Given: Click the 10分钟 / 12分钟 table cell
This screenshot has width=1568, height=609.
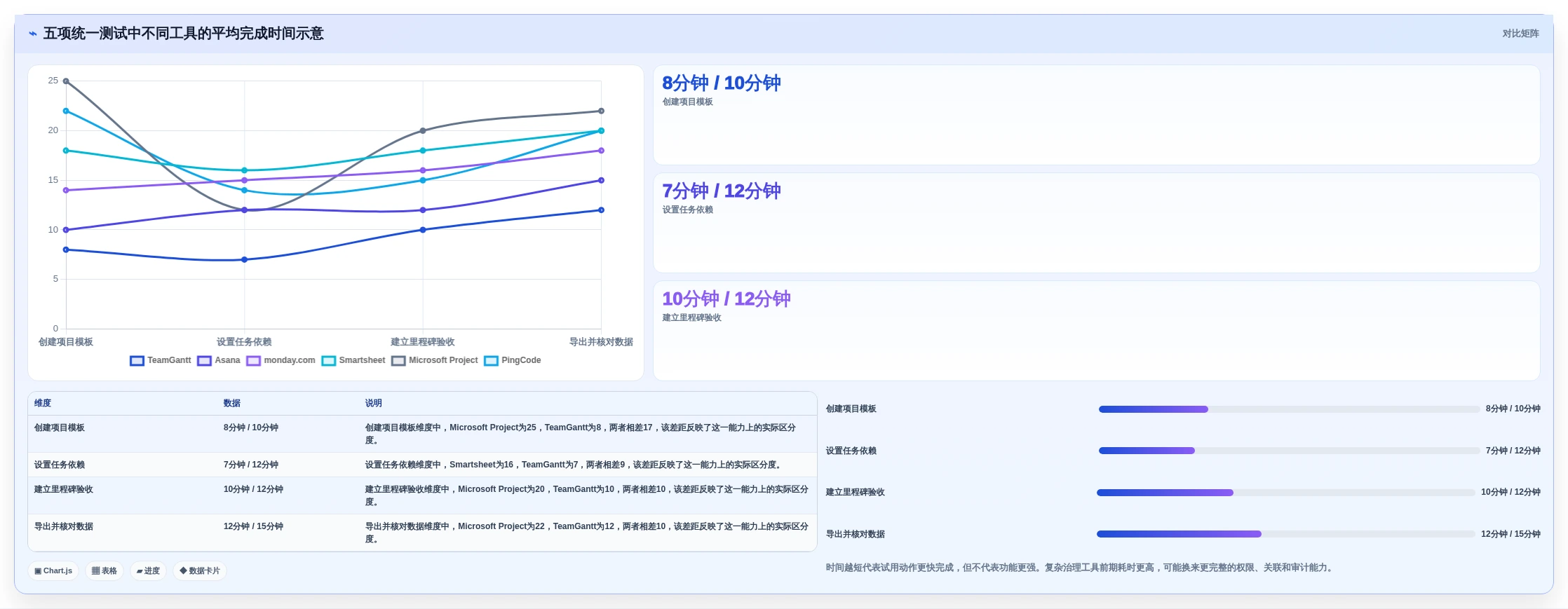Looking at the screenshot, I should [x=253, y=489].
